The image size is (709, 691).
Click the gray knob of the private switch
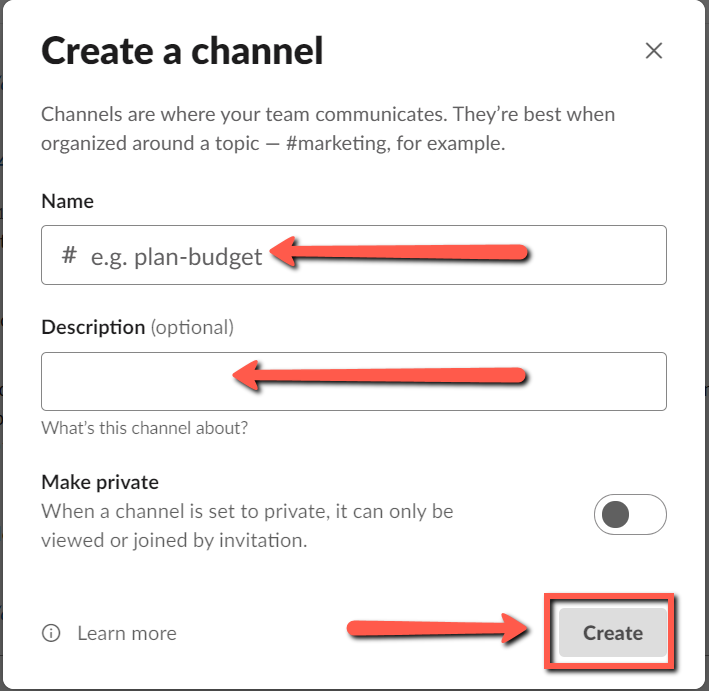(616, 515)
